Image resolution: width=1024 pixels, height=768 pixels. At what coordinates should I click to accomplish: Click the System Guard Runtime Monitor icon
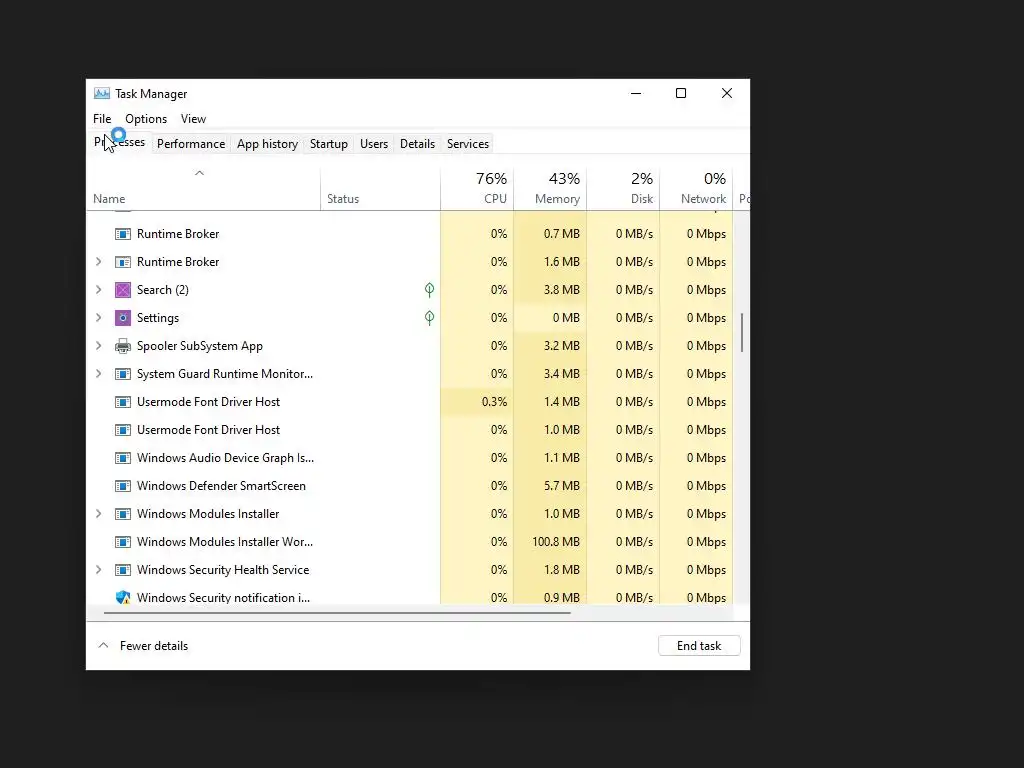123,374
